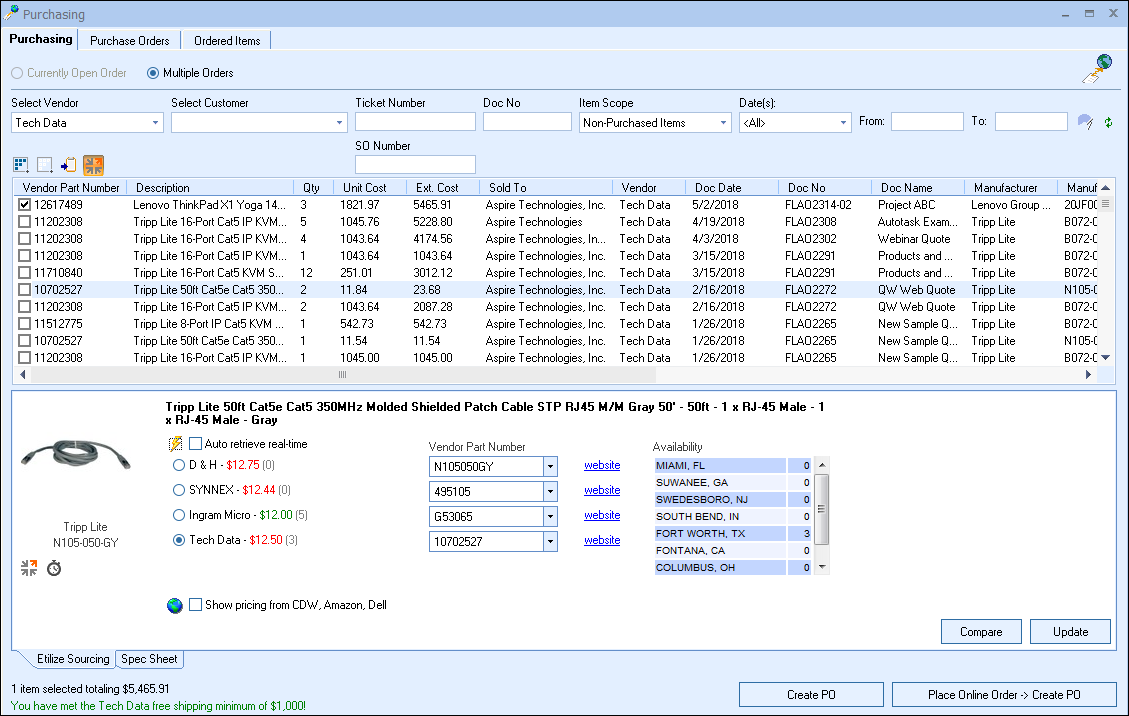Click the table's horizontal scrollbar thumb
The width and height of the screenshot is (1129, 716).
click(343, 375)
